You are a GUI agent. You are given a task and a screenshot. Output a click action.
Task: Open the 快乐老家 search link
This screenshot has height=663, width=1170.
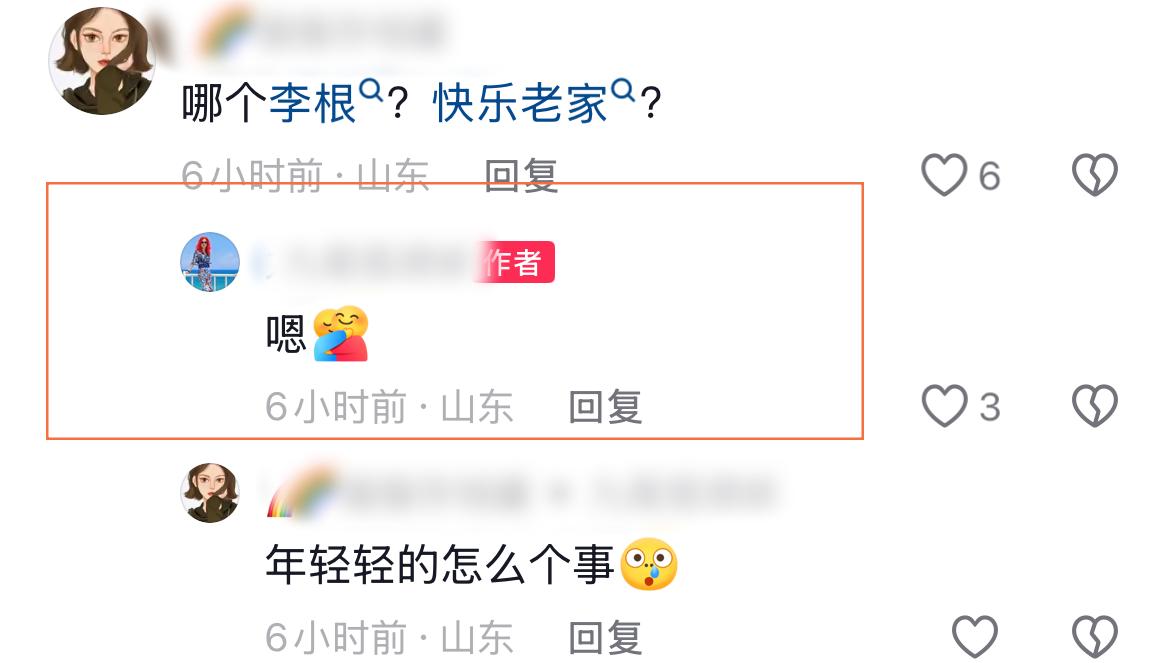tap(520, 103)
